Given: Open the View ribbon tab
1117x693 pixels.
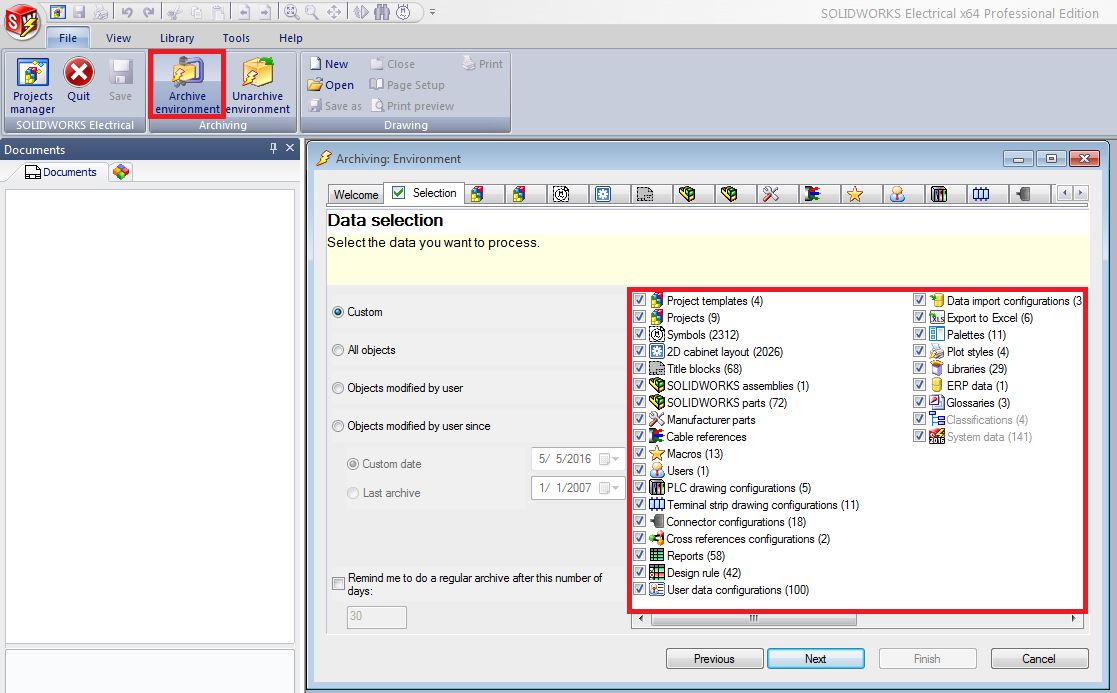Looking at the screenshot, I should point(118,38).
